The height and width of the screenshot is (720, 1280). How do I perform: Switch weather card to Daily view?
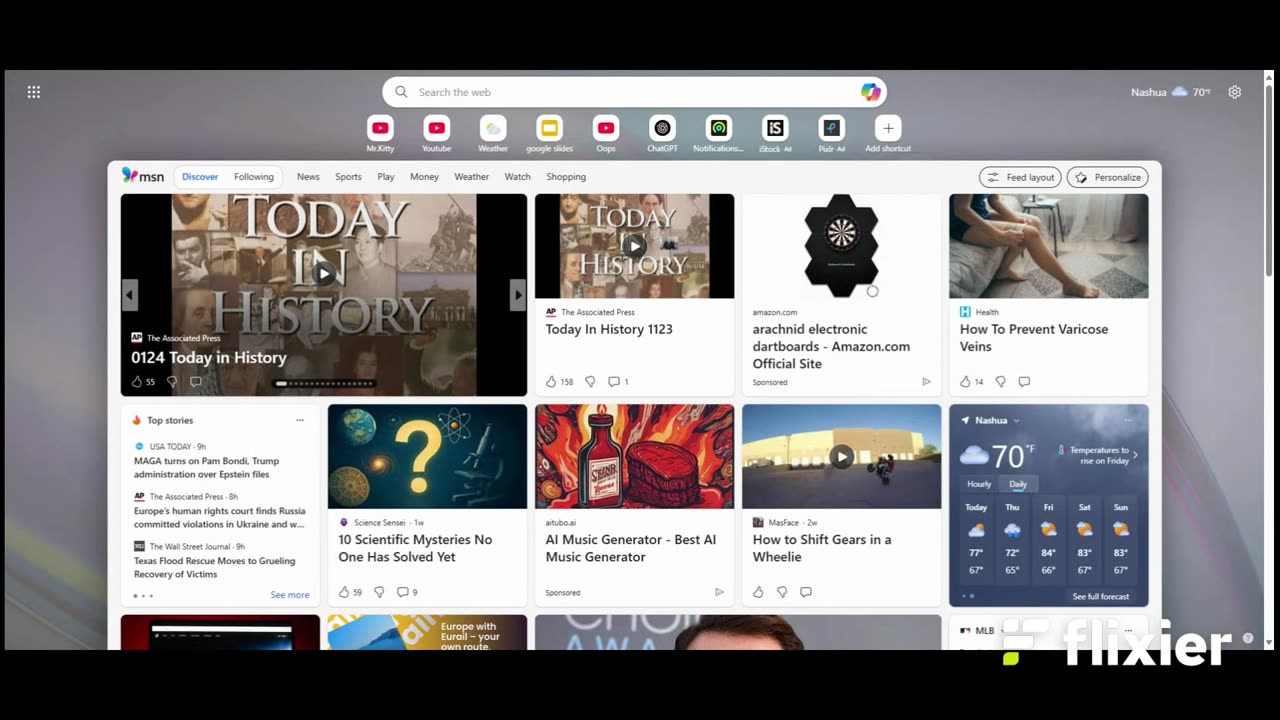coord(1018,484)
